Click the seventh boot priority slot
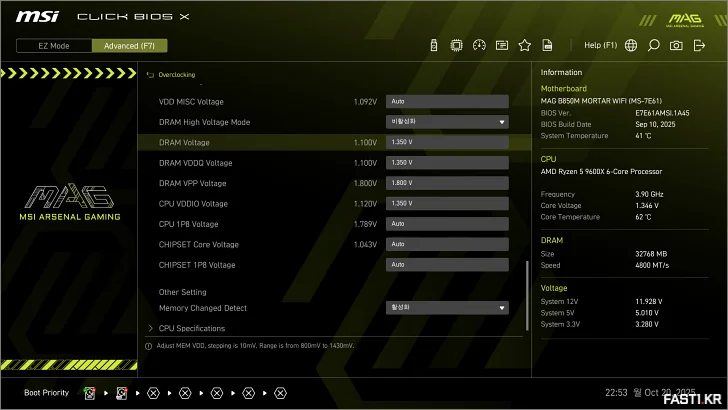Screen dimensions: 728x410 pyautogui.click(x=280, y=393)
